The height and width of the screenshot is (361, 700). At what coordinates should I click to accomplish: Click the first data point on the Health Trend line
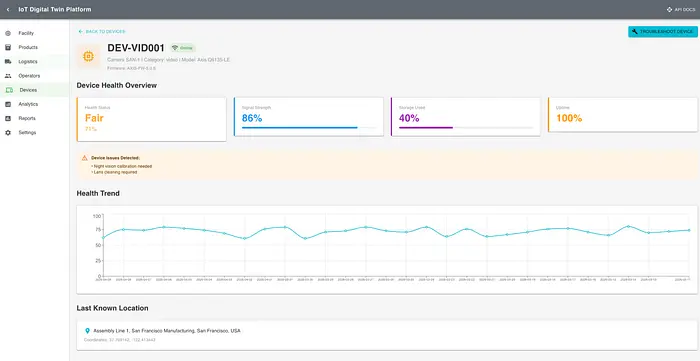104,237
